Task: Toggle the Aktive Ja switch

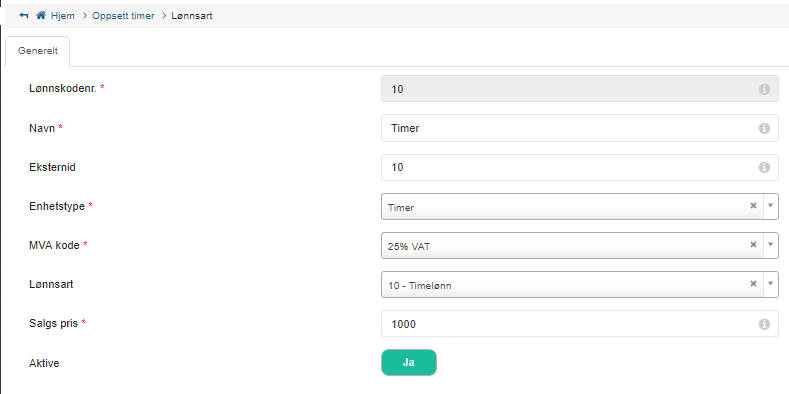Action: pyautogui.click(x=409, y=363)
